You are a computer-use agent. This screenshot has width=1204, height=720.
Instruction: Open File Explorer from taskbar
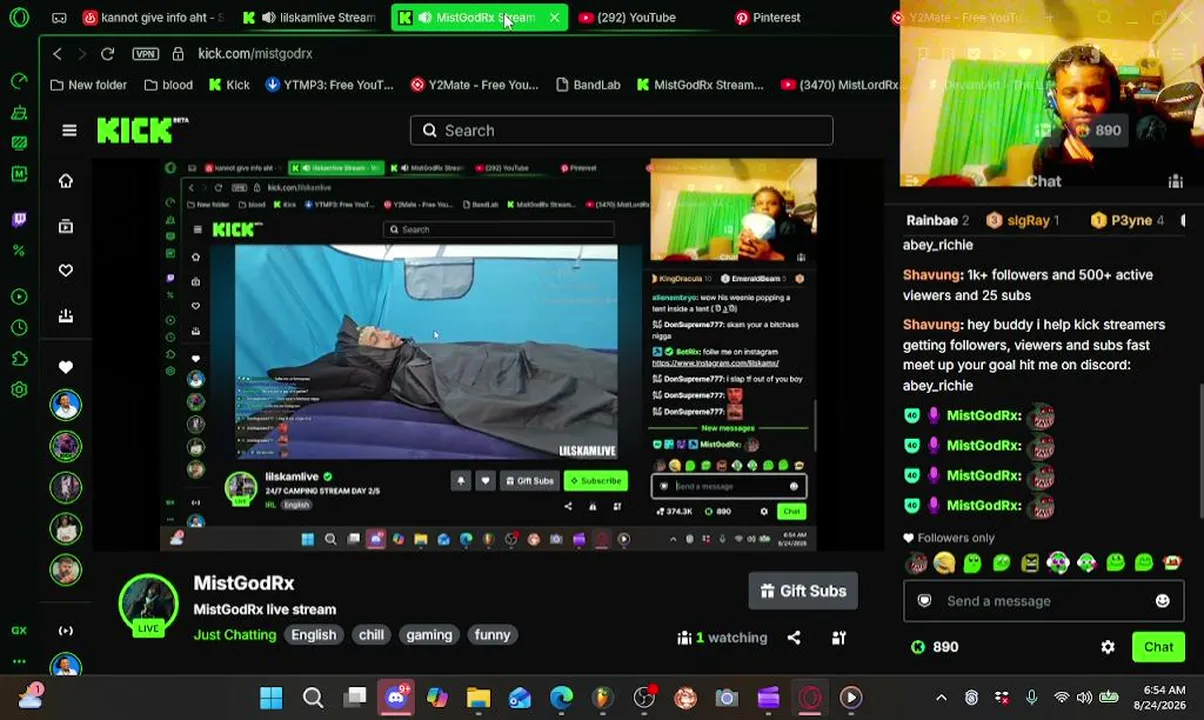tap(478, 698)
